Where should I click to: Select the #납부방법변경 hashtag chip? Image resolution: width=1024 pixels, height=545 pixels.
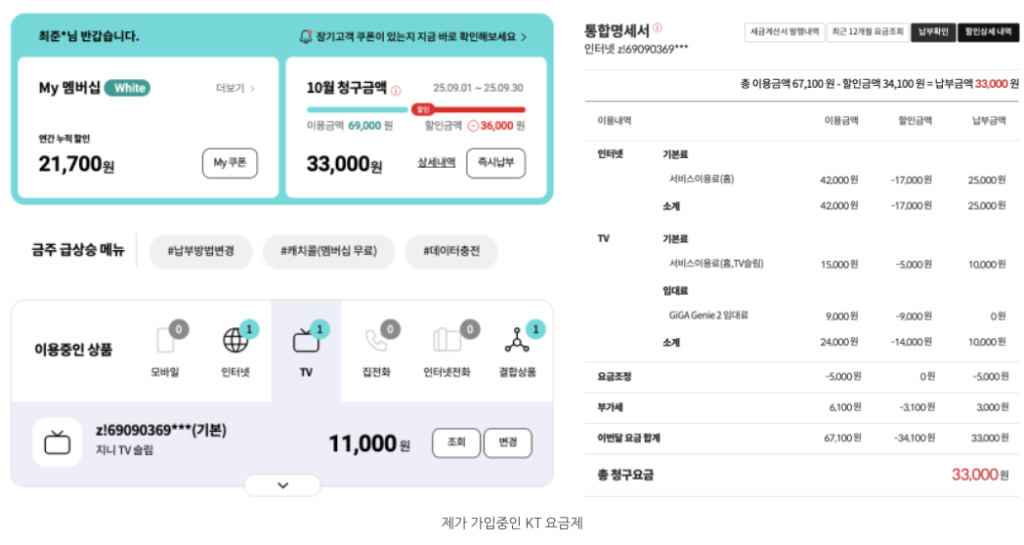click(200, 252)
